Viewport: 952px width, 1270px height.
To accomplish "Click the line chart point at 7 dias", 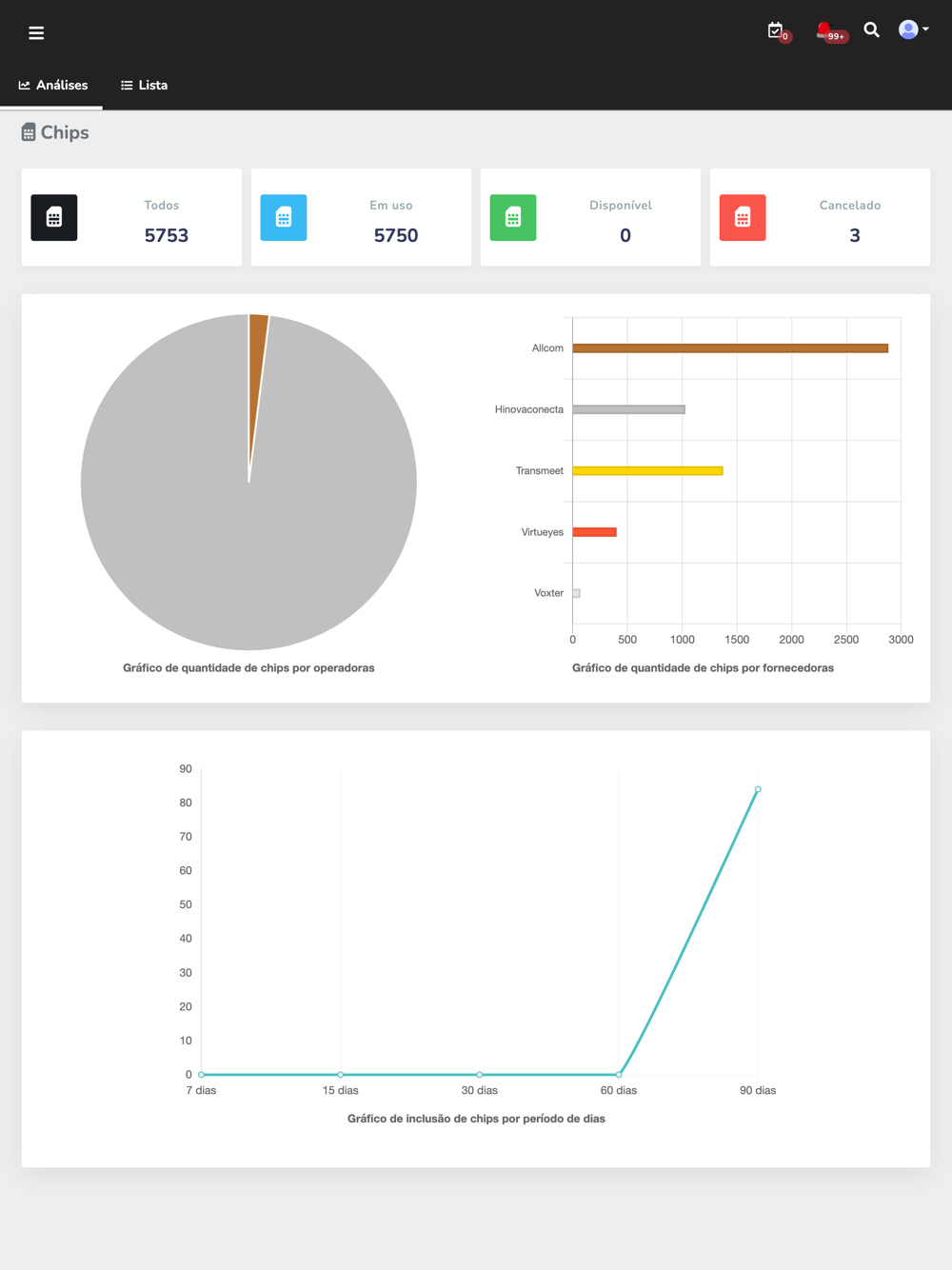I will coord(201,1075).
